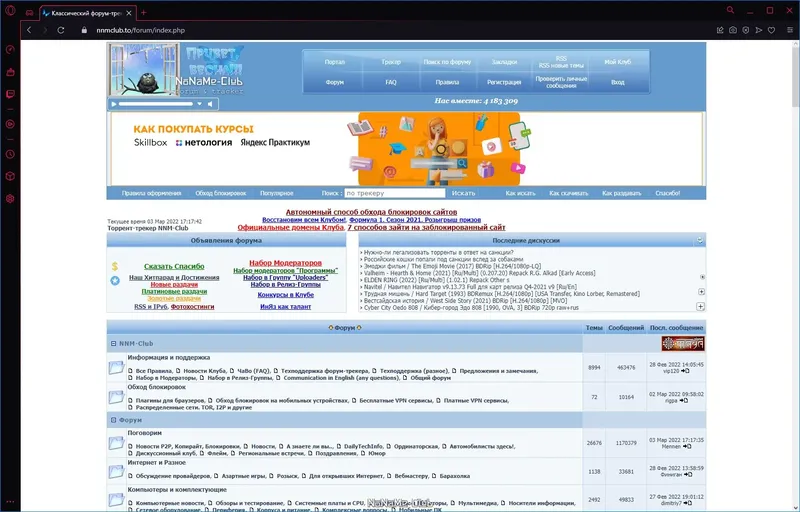Open ELDEN RING discussion entry
The width and height of the screenshot is (800, 512).
click(436, 280)
